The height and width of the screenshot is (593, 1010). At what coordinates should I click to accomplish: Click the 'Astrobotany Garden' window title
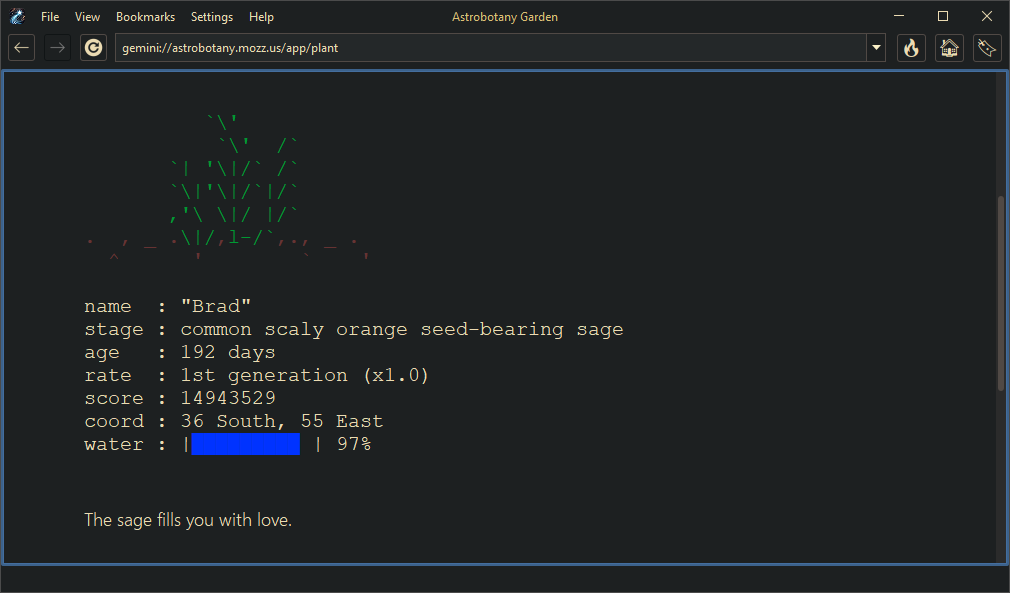(505, 17)
